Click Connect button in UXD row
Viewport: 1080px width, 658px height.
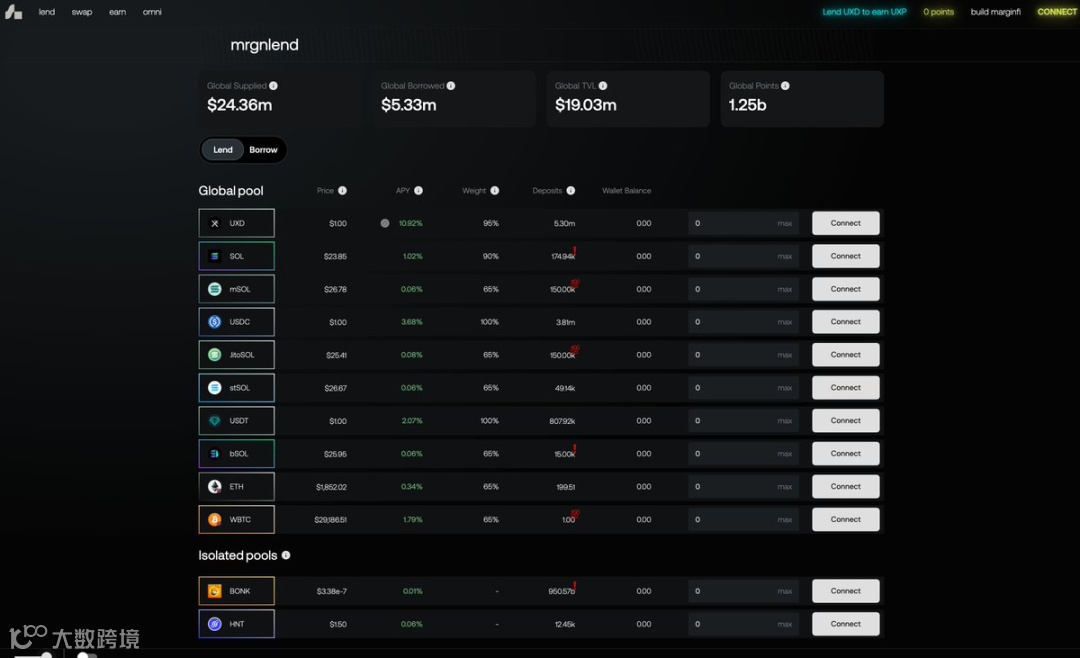pos(846,223)
